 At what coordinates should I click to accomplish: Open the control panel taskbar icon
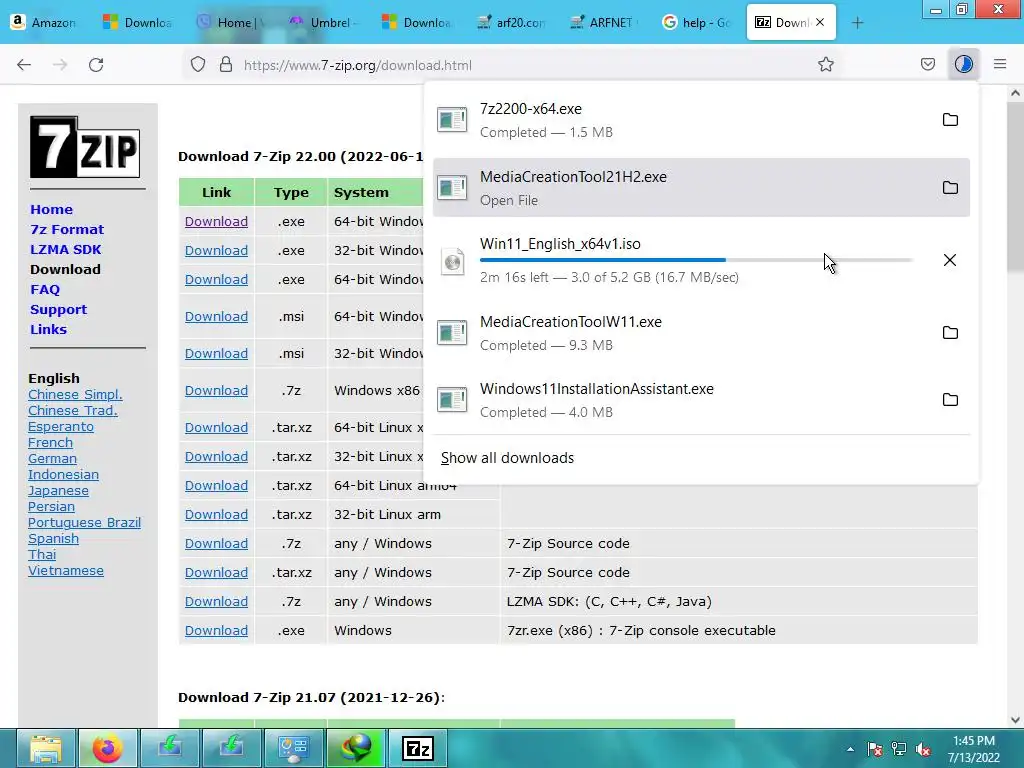[x=293, y=748]
